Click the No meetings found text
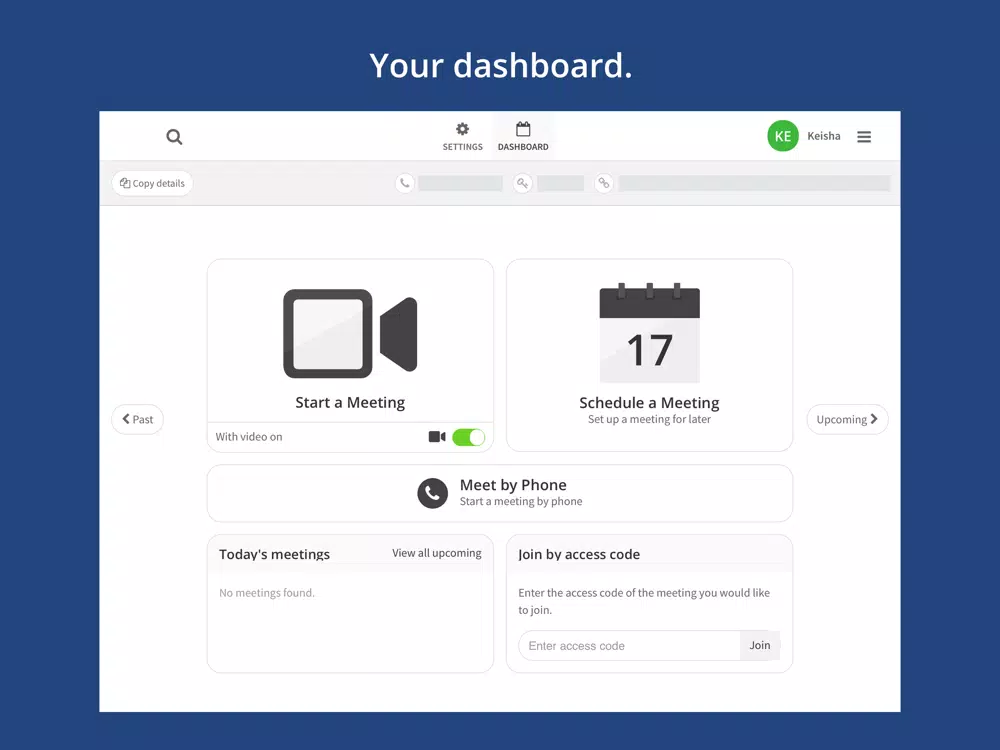The height and width of the screenshot is (750, 1000). 267,592
